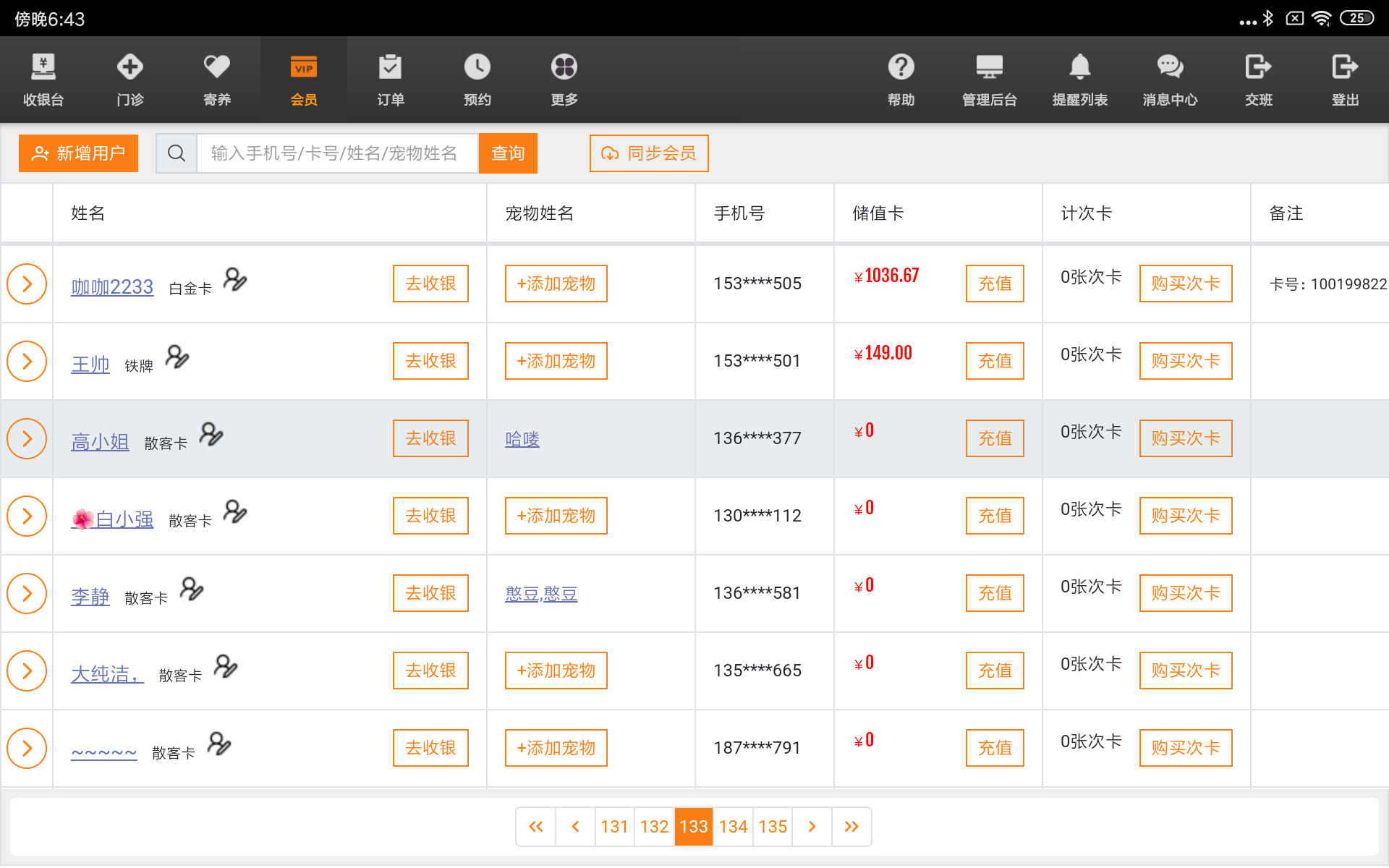The height and width of the screenshot is (868, 1389).
Task: Open member link 大纯洁,
Action: (x=107, y=674)
